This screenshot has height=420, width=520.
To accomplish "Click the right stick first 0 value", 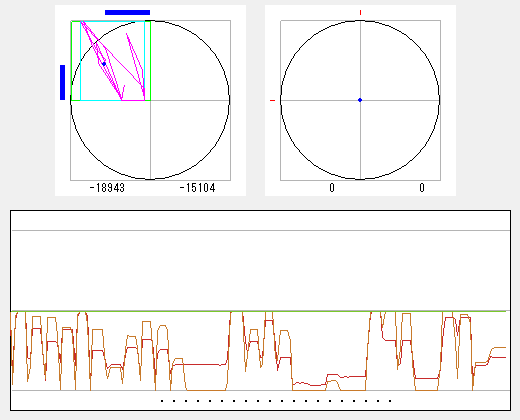I will pos(332,188).
